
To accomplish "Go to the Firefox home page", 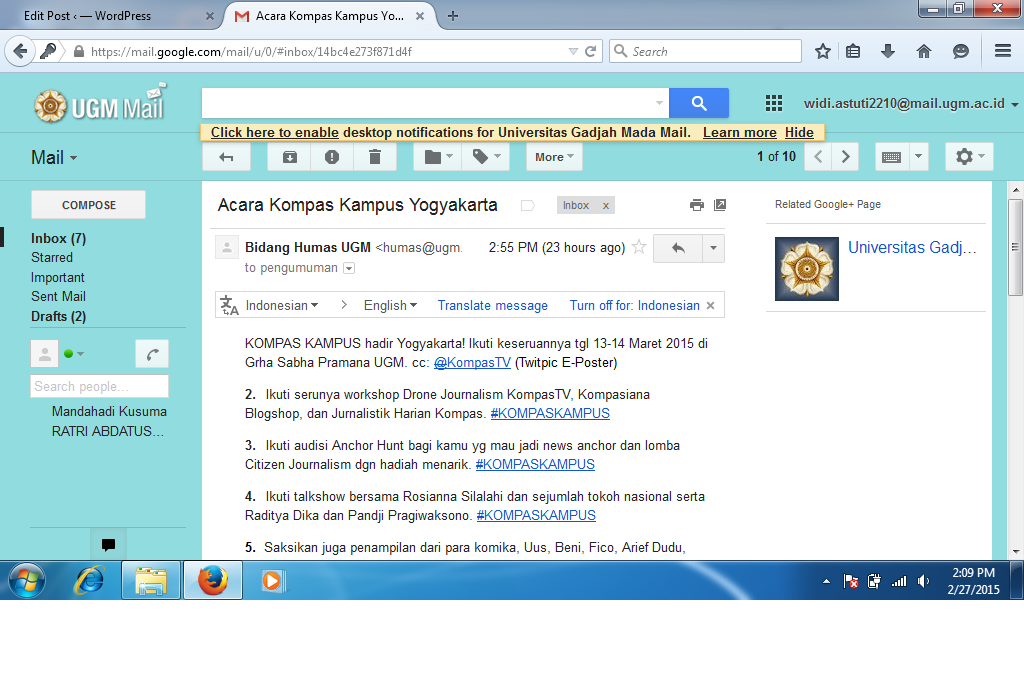I will click(923, 51).
